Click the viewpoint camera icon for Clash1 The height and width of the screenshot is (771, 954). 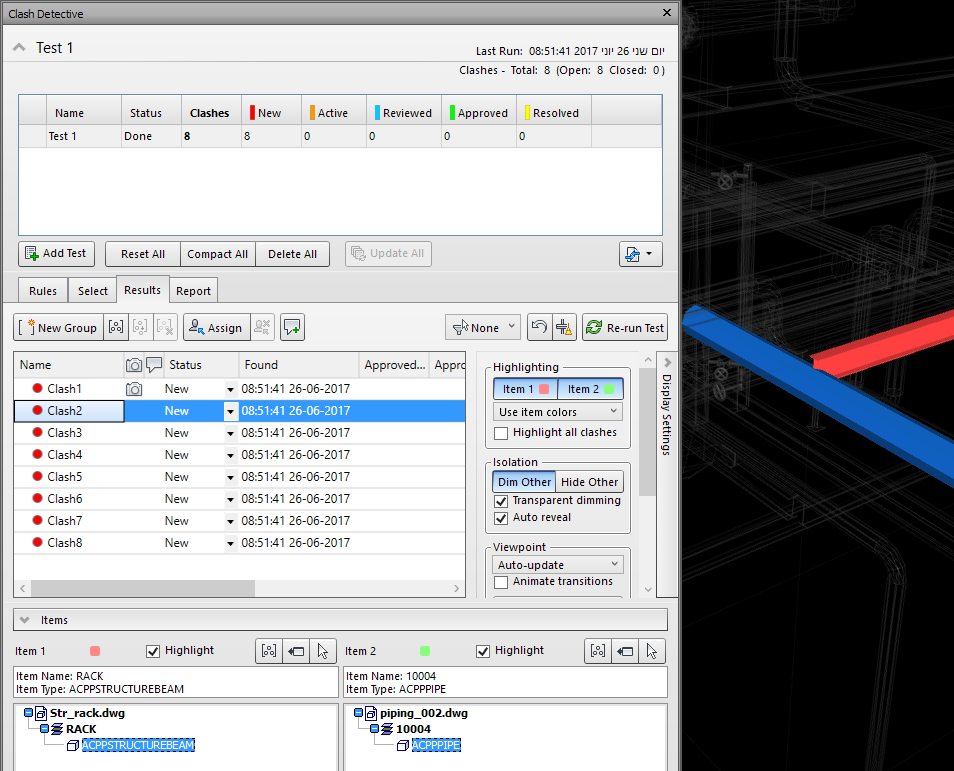(x=134, y=389)
